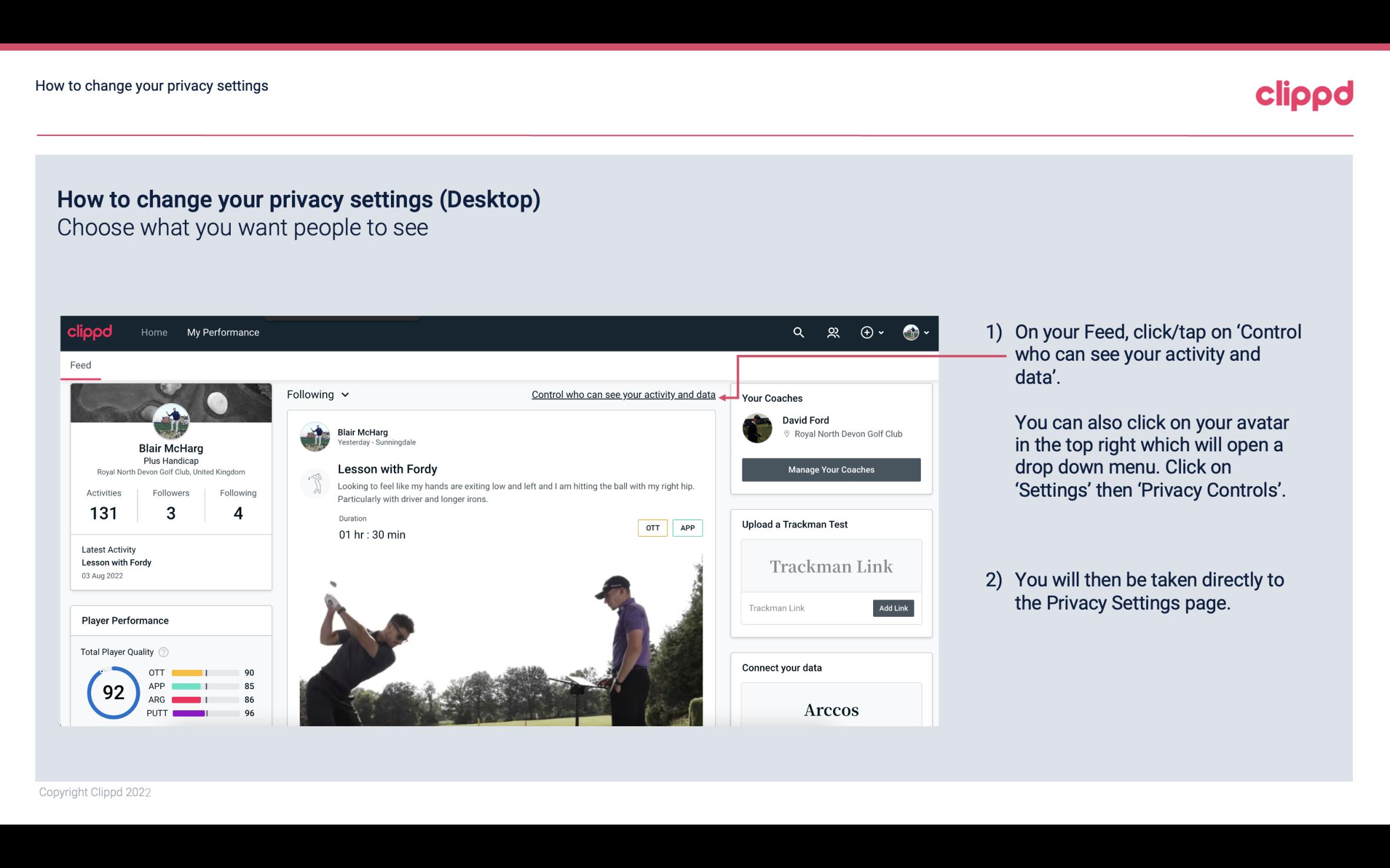Expand the Following dropdown on feed
This screenshot has height=868, width=1390.
pos(316,394)
